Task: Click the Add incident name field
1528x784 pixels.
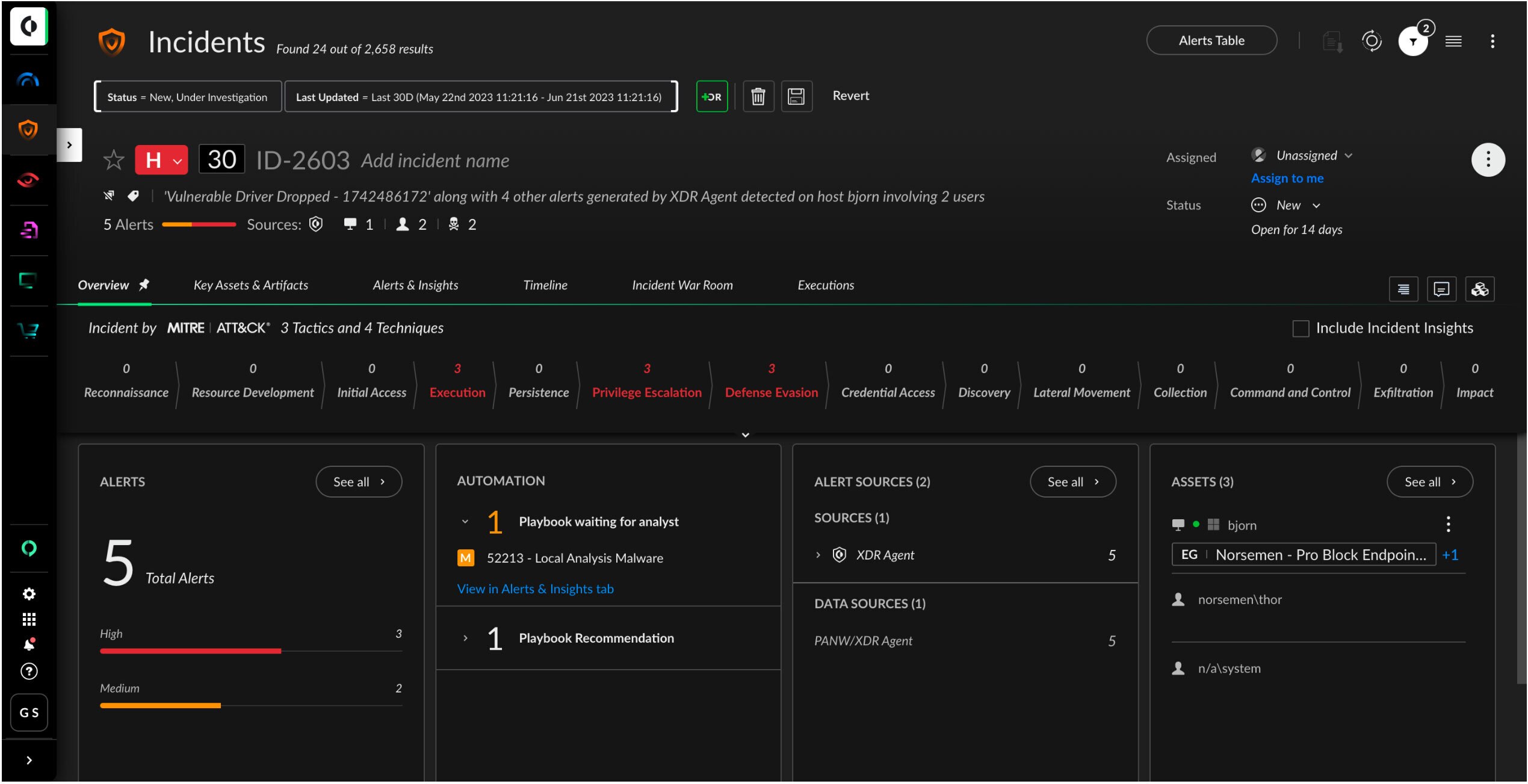Action: point(435,161)
